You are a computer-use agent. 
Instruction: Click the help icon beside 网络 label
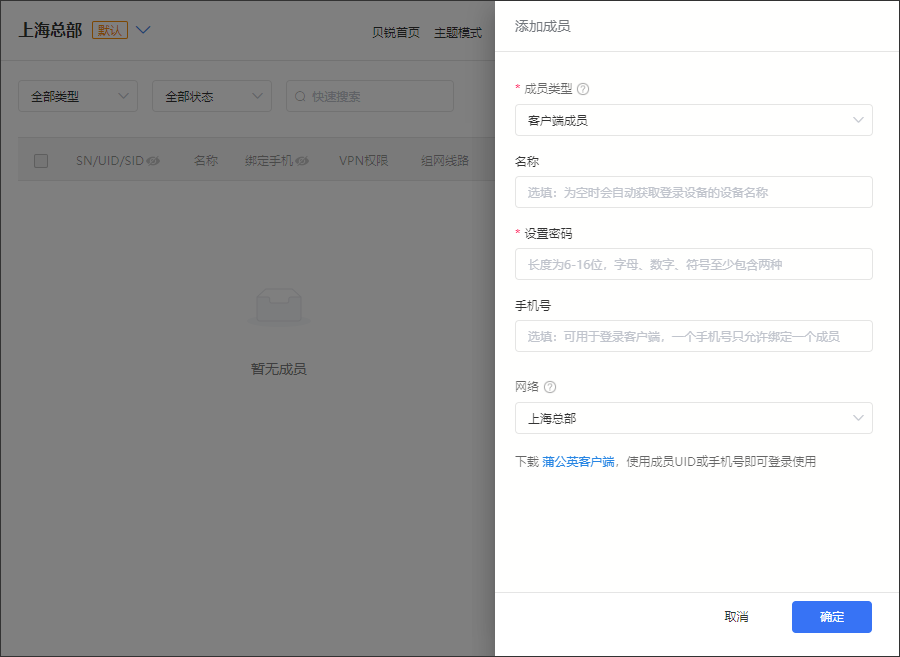click(x=550, y=387)
